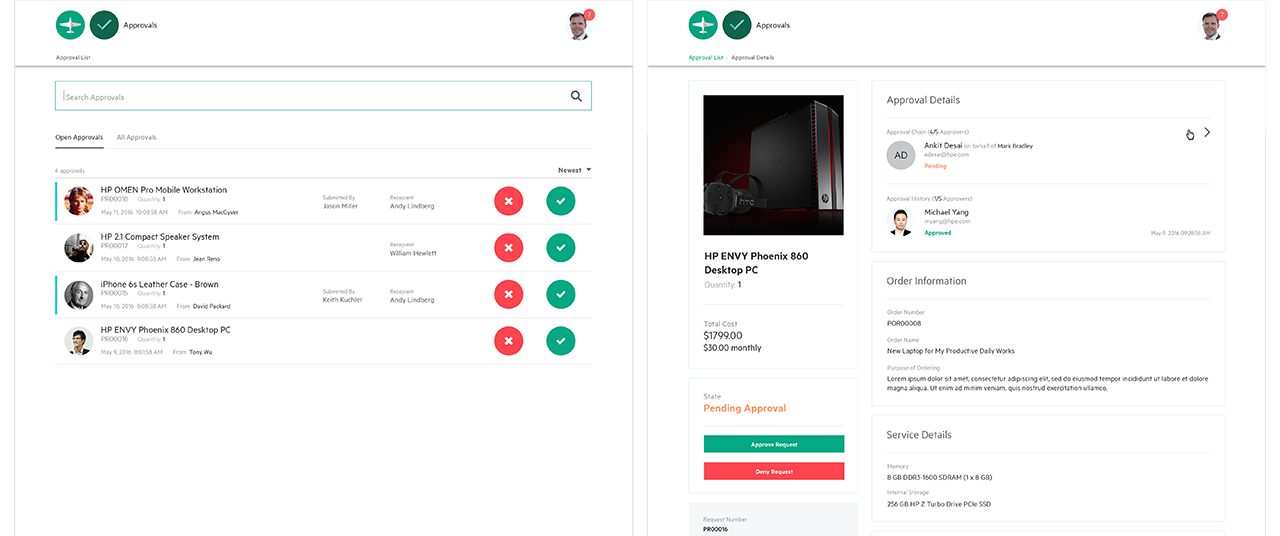Deny the iPhone 6s Leather Case request
Screen dimensions: 1280x536
point(508,294)
